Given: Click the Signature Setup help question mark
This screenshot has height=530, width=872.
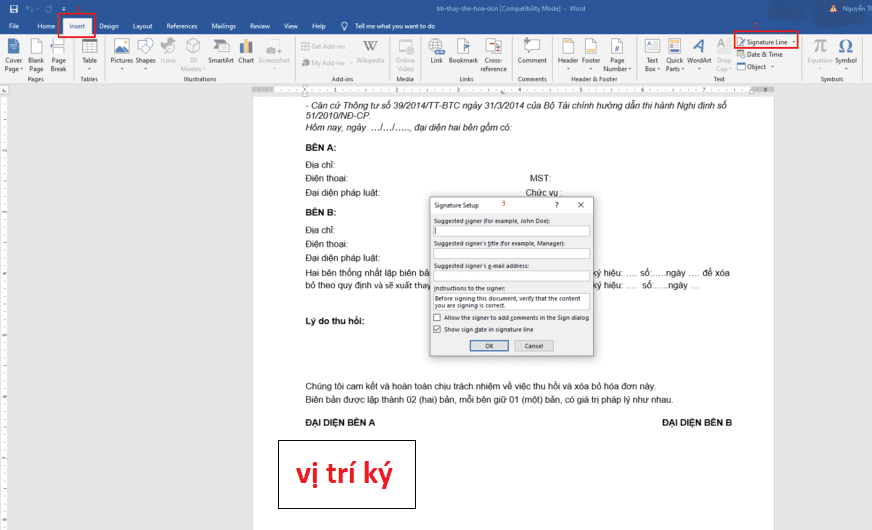Looking at the screenshot, I should 556,205.
